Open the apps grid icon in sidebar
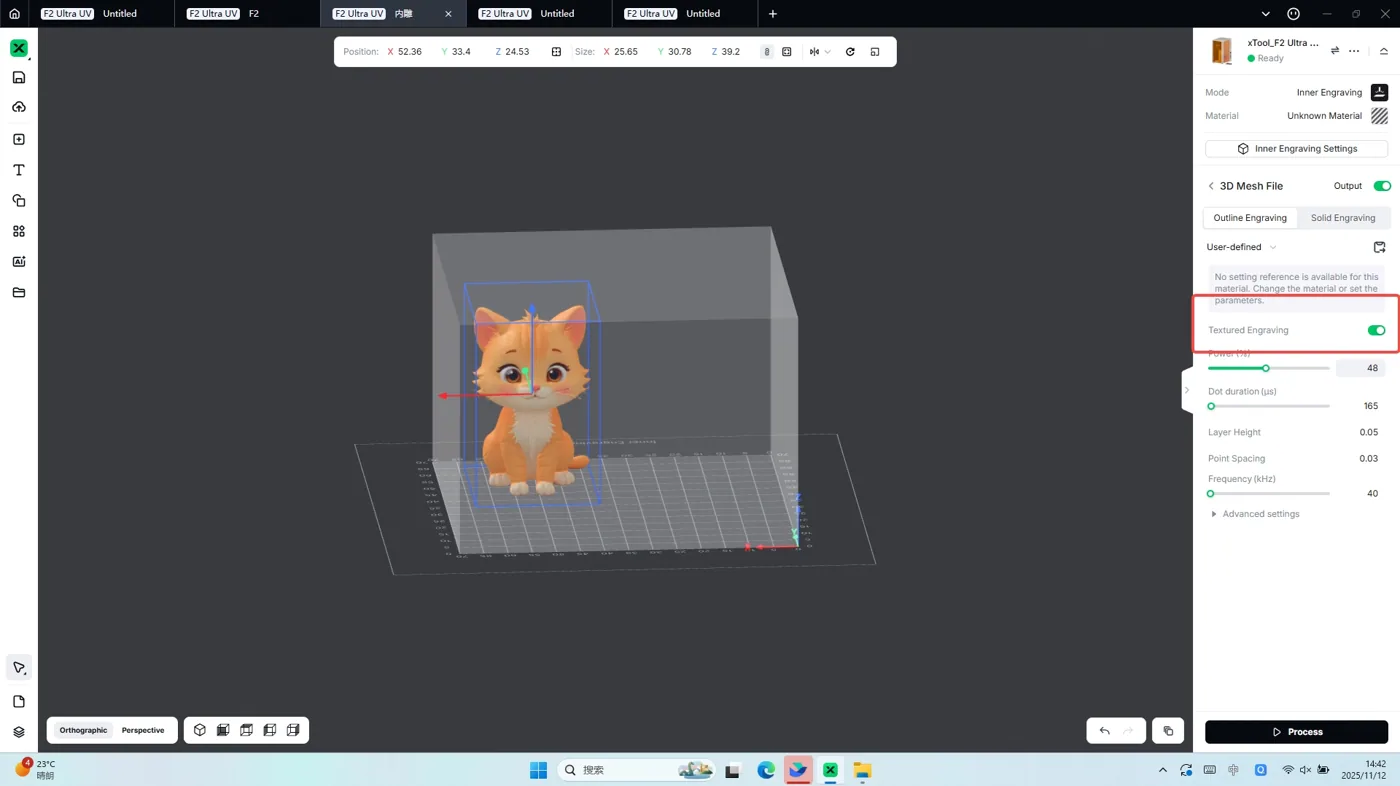1400x786 pixels. (x=19, y=231)
